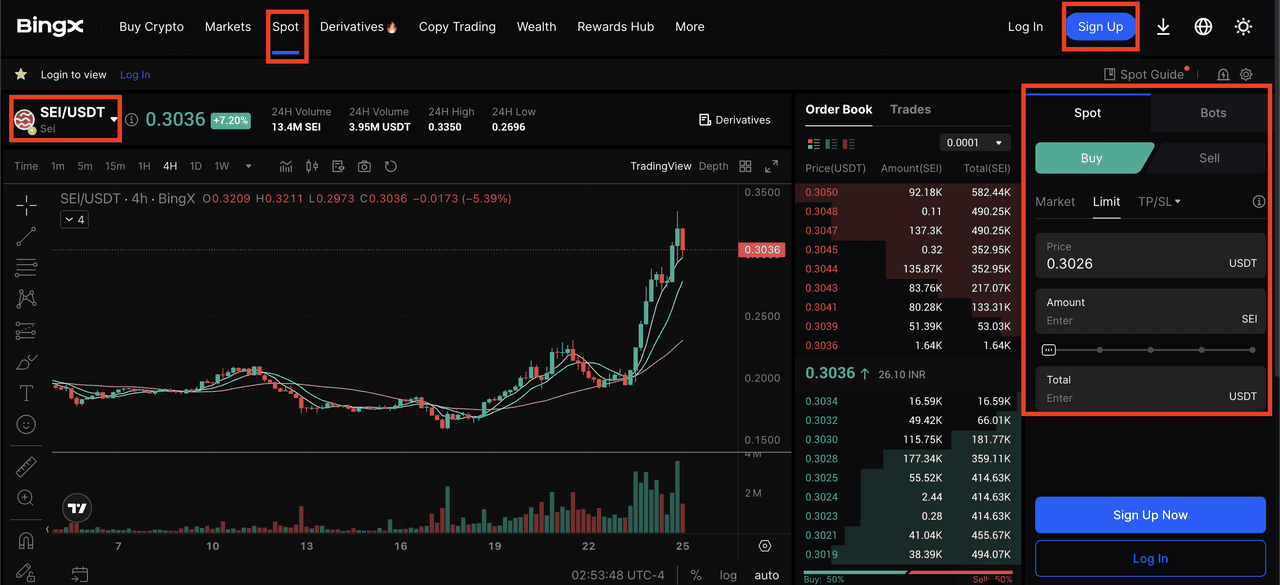The height and width of the screenshot is (585, 1280).
Task: Open the Spot Guide link
Action: click(1144, 74)
